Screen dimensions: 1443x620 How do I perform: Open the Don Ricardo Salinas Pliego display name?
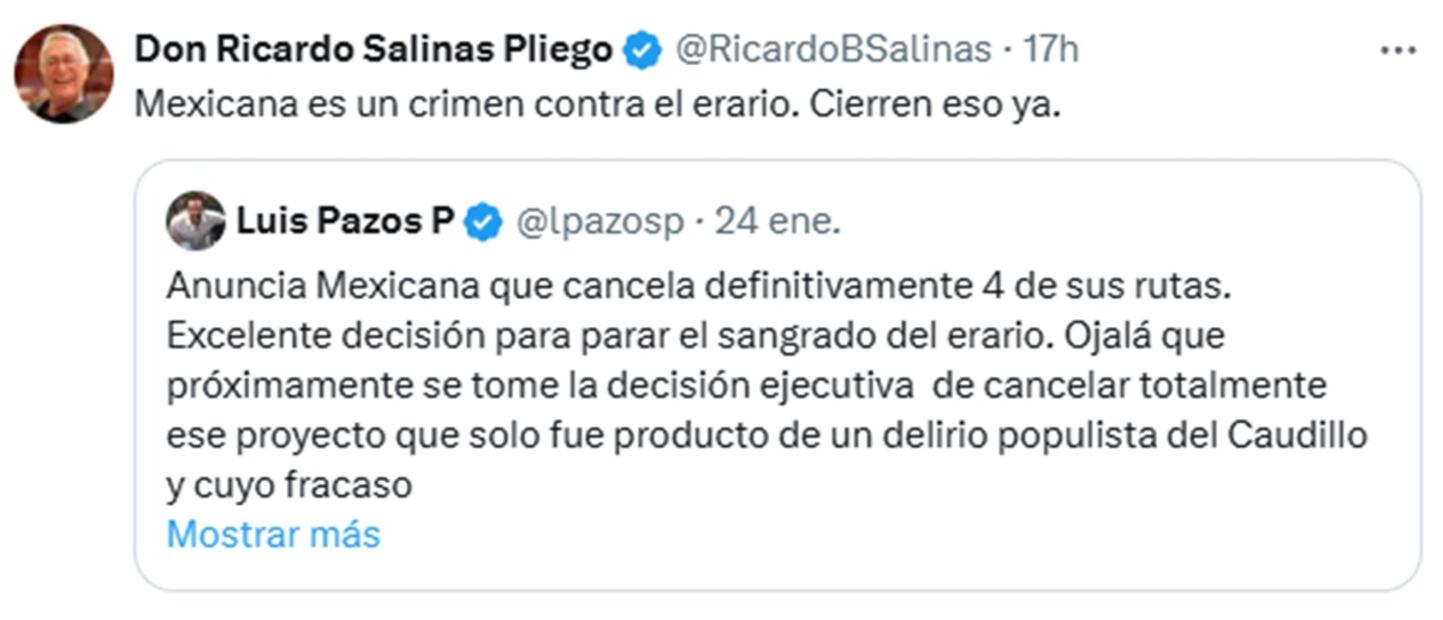[x=373, y=49]
